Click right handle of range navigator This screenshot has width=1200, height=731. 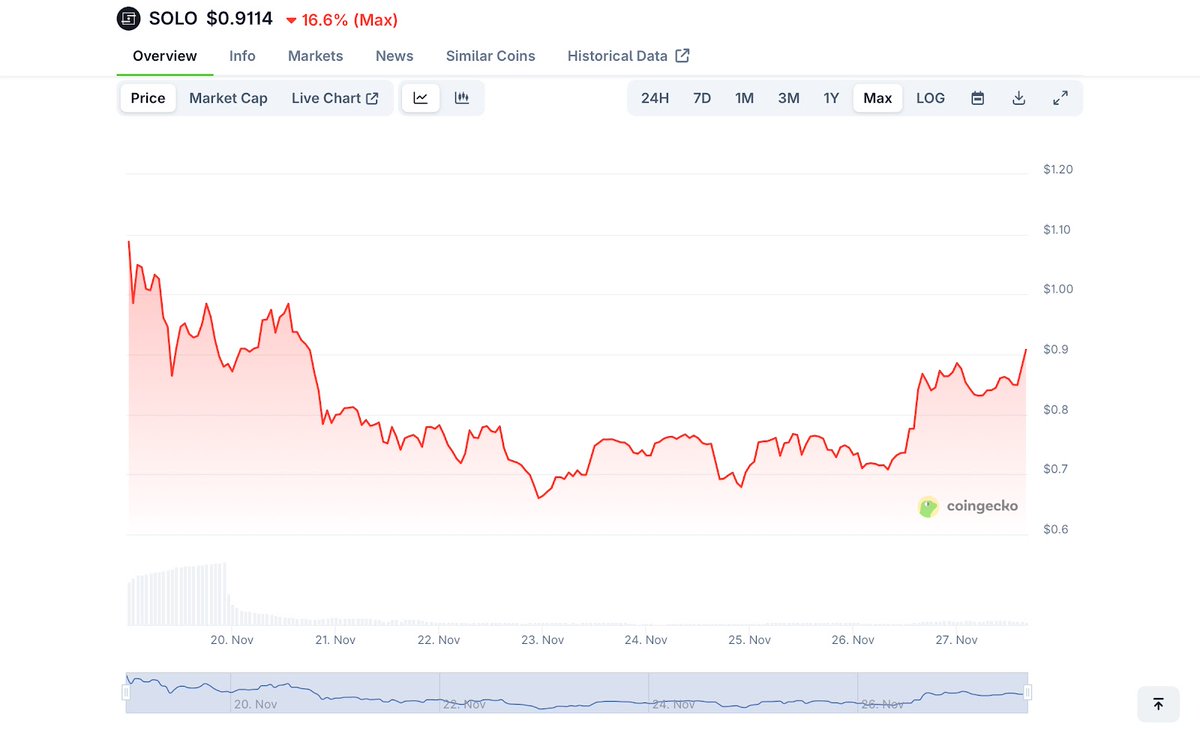[x=1027, y=692]
